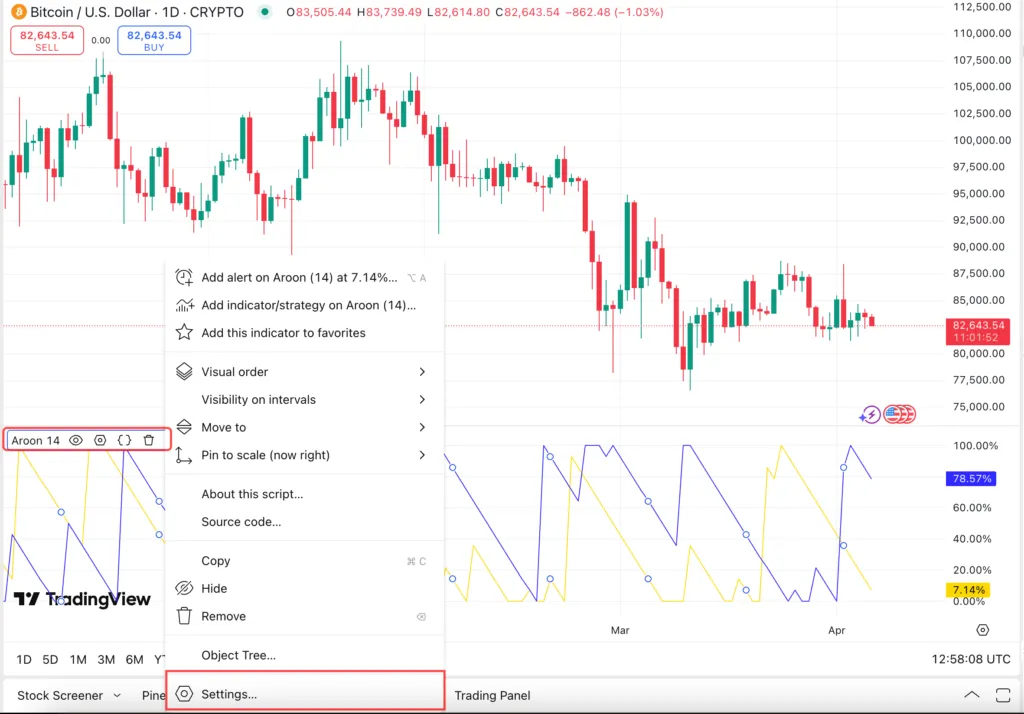The width and height of the screenshot is (1024, 714).
Task: Click the red SELL price button
Action: [47, 40]
